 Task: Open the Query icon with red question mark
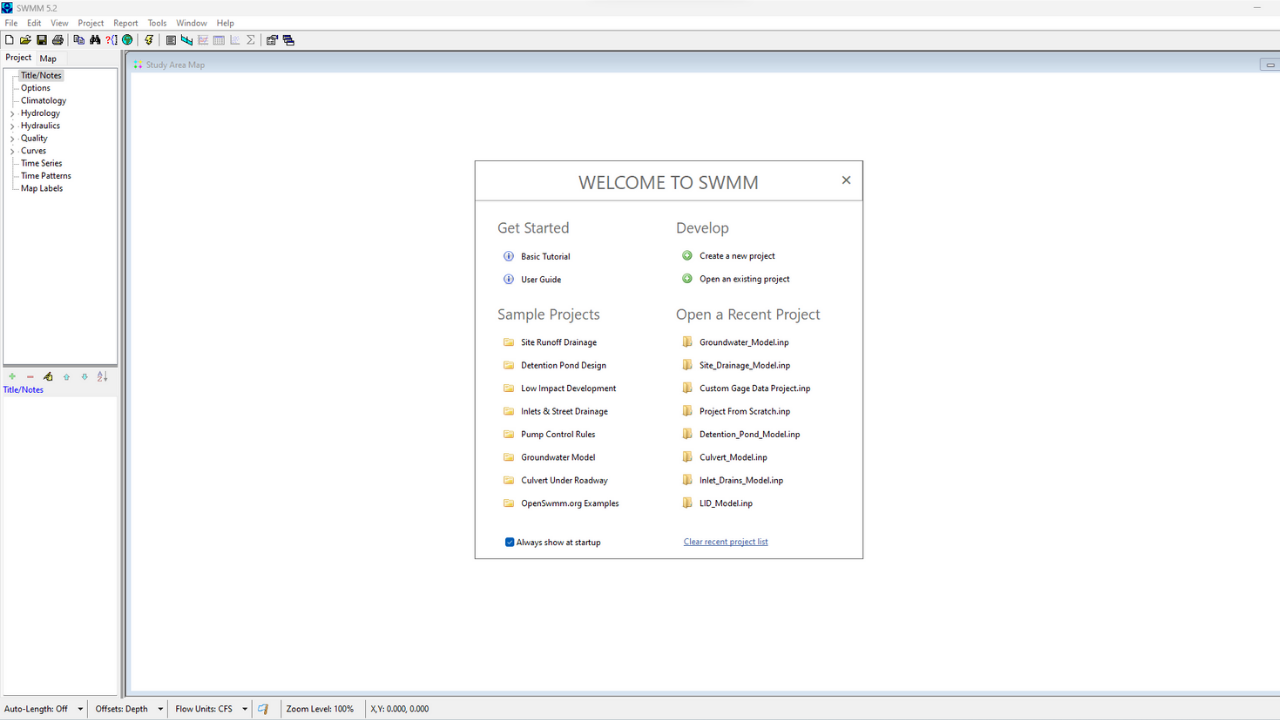110,40
